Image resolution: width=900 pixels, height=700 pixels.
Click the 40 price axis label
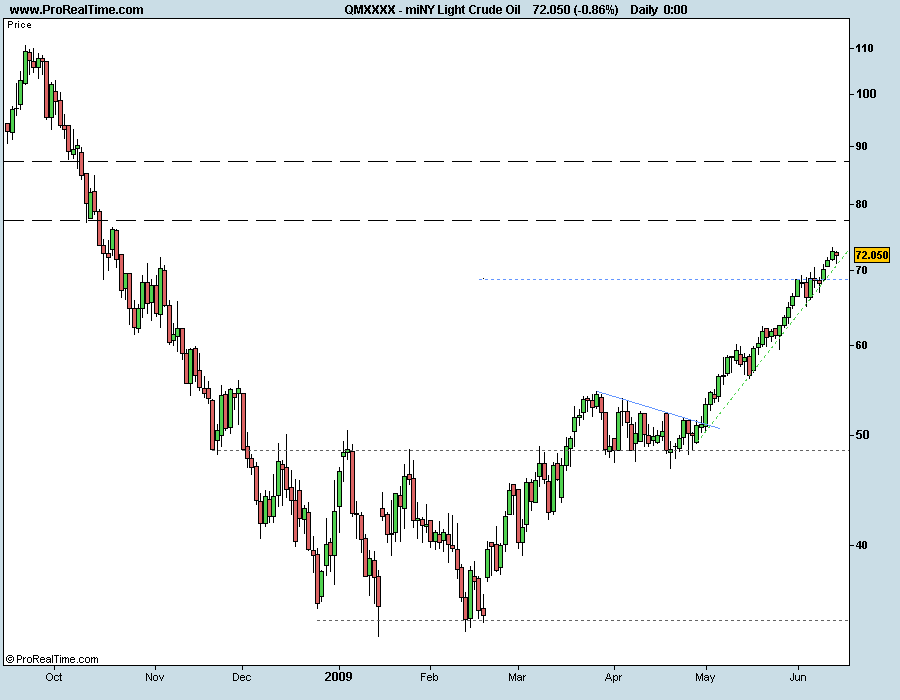point(861,545)
